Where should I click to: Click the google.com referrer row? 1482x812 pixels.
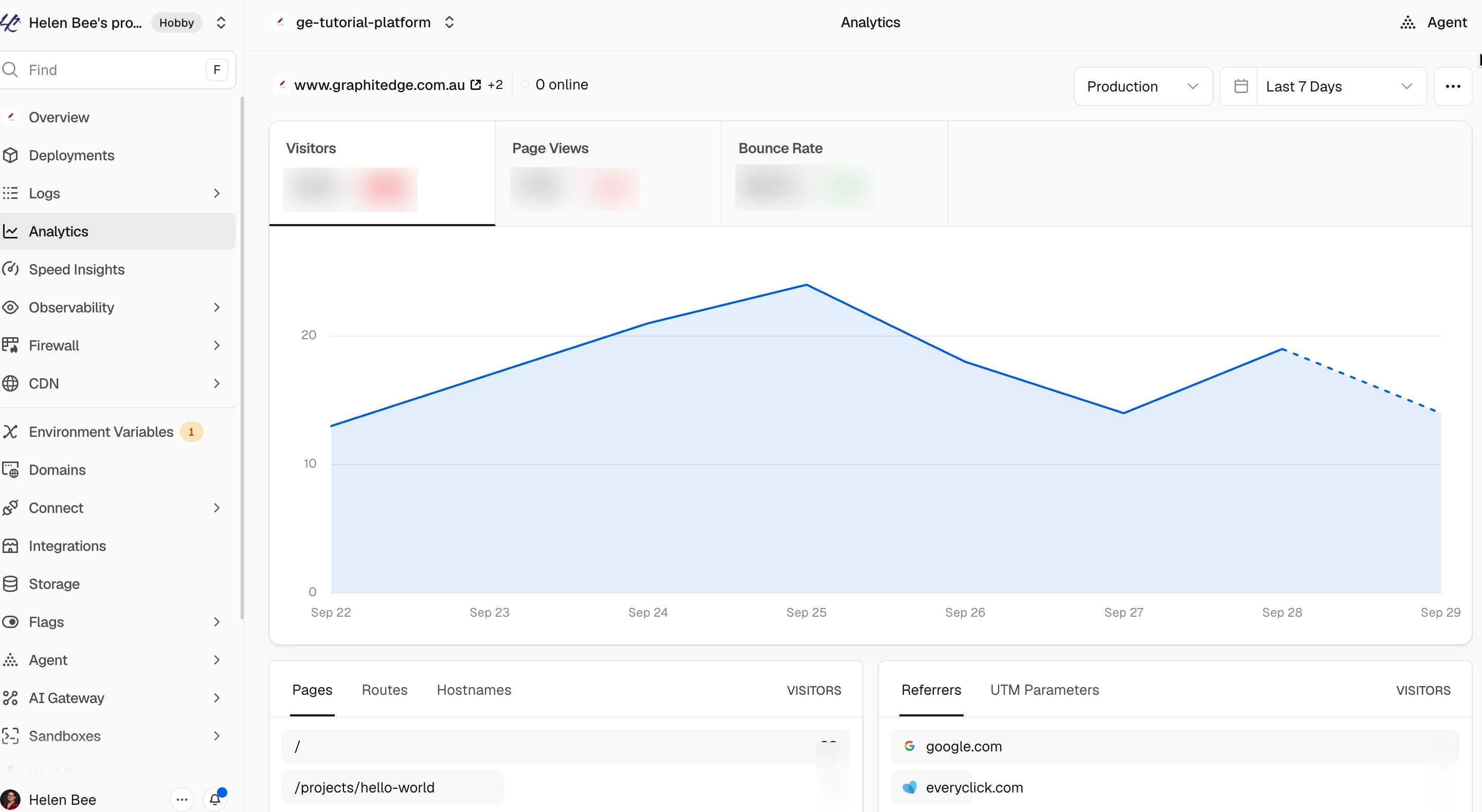(1175, 746)
